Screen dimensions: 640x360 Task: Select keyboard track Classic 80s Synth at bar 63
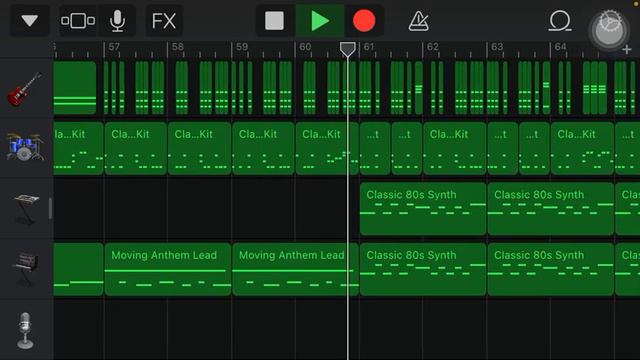pos(551,209)
